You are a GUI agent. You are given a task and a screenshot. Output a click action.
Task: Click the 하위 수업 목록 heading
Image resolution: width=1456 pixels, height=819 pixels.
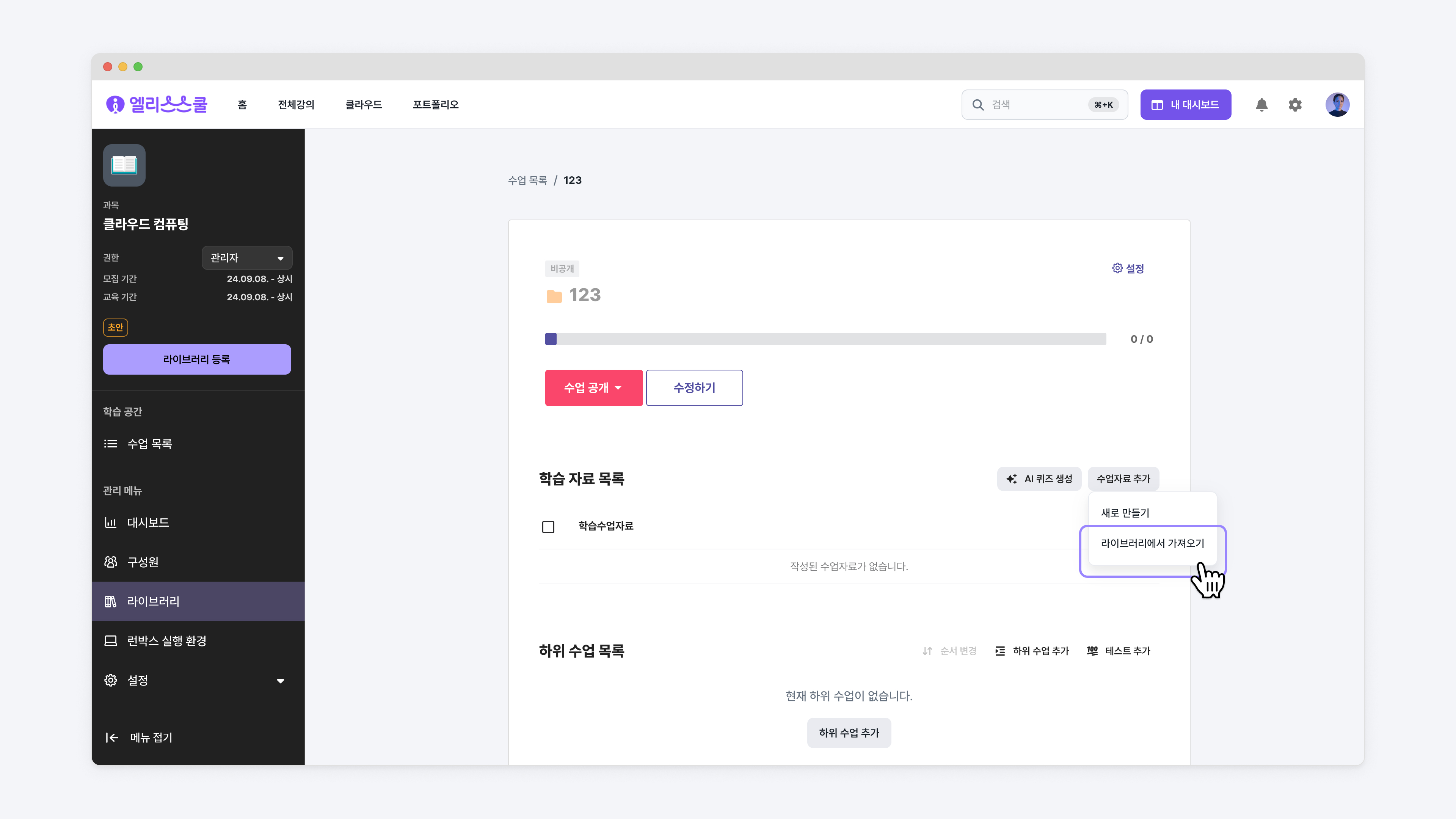pos(582,651)
